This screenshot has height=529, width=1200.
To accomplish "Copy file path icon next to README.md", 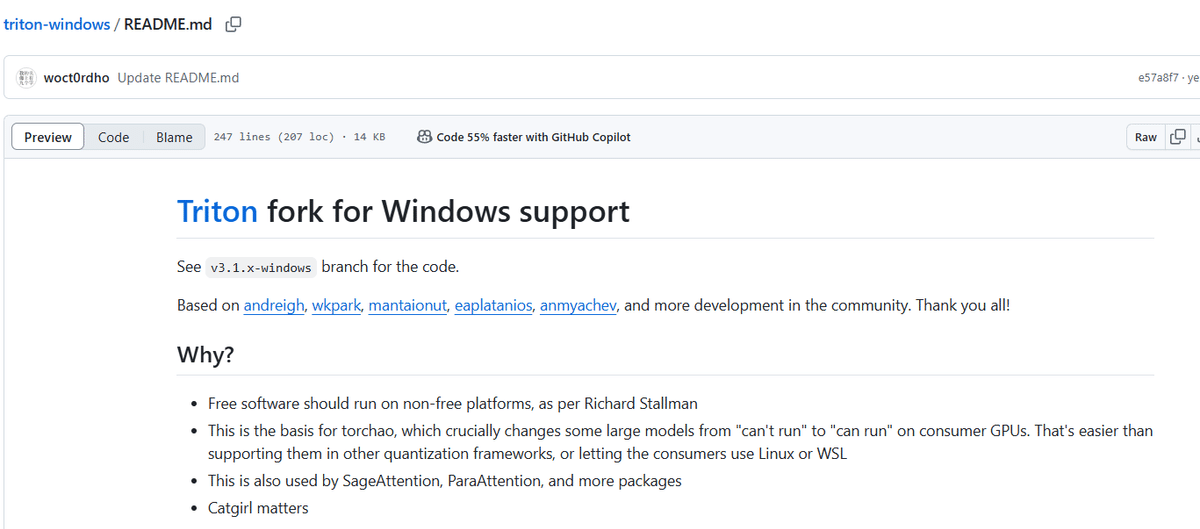I will pos(233,24).
